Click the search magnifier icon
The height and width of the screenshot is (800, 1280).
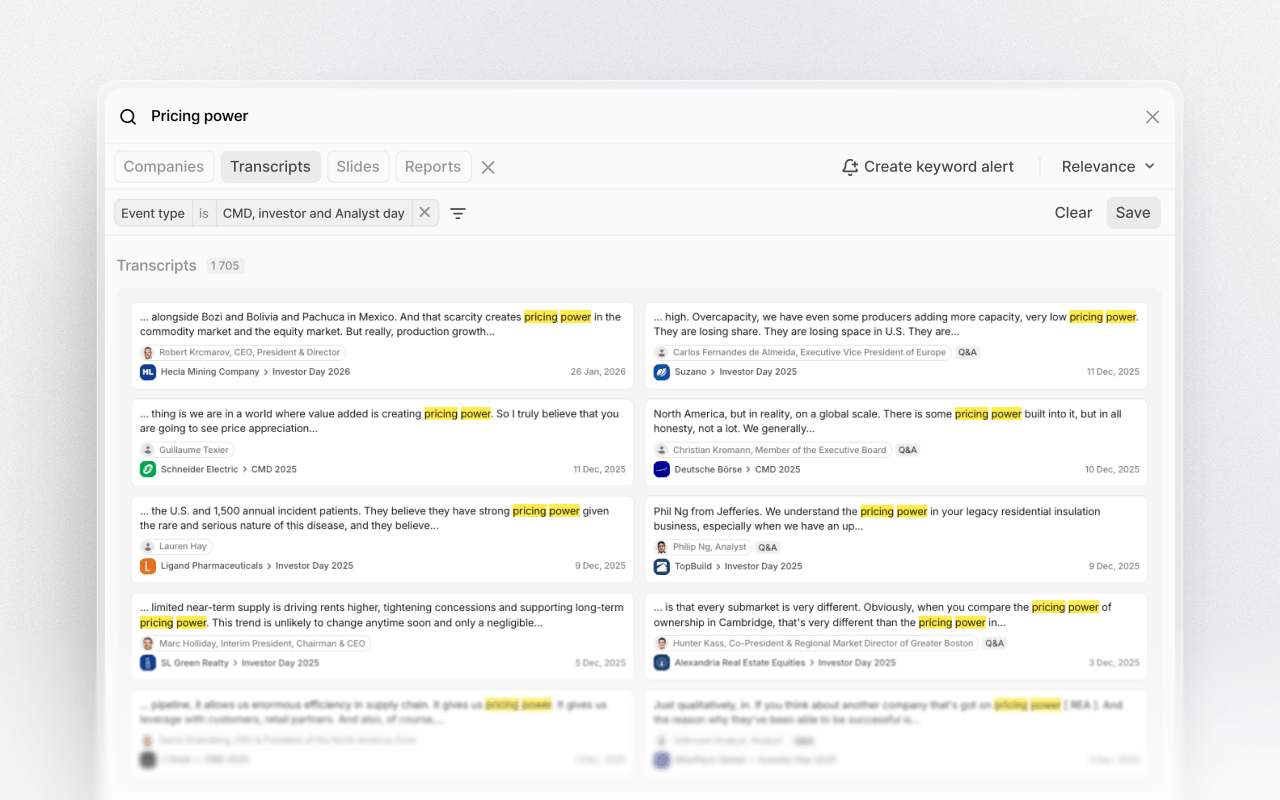[x=128, y=117]
